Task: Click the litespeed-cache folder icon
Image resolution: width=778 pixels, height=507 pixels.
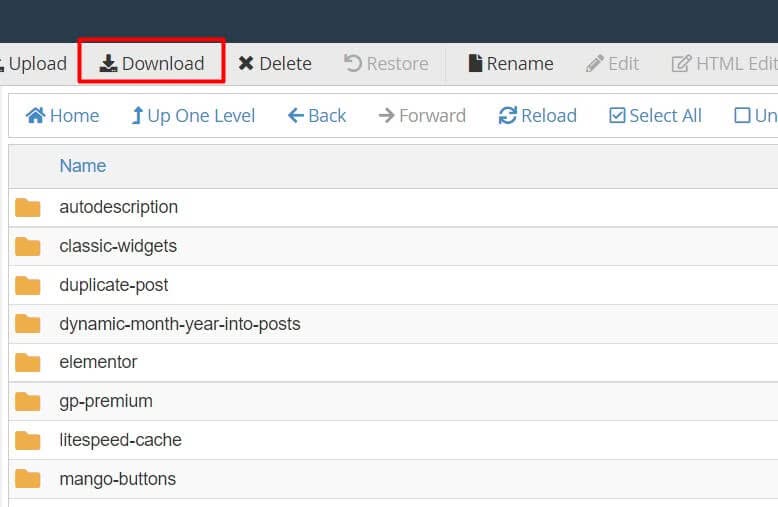Action: [x=28, y=440]
